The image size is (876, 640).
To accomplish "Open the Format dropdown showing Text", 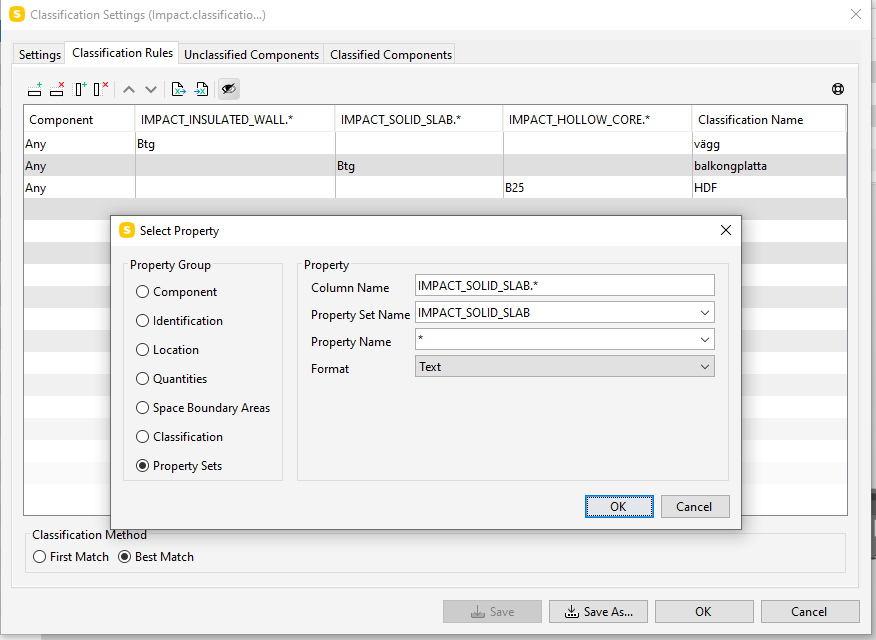I will [564, 367].
